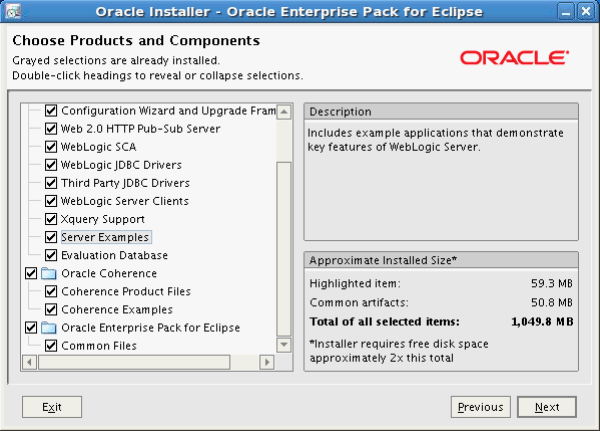The width and height of the screenshot is (600, 431).
Task: Select Coherence Product Files label
Action: tap(126, 291)
